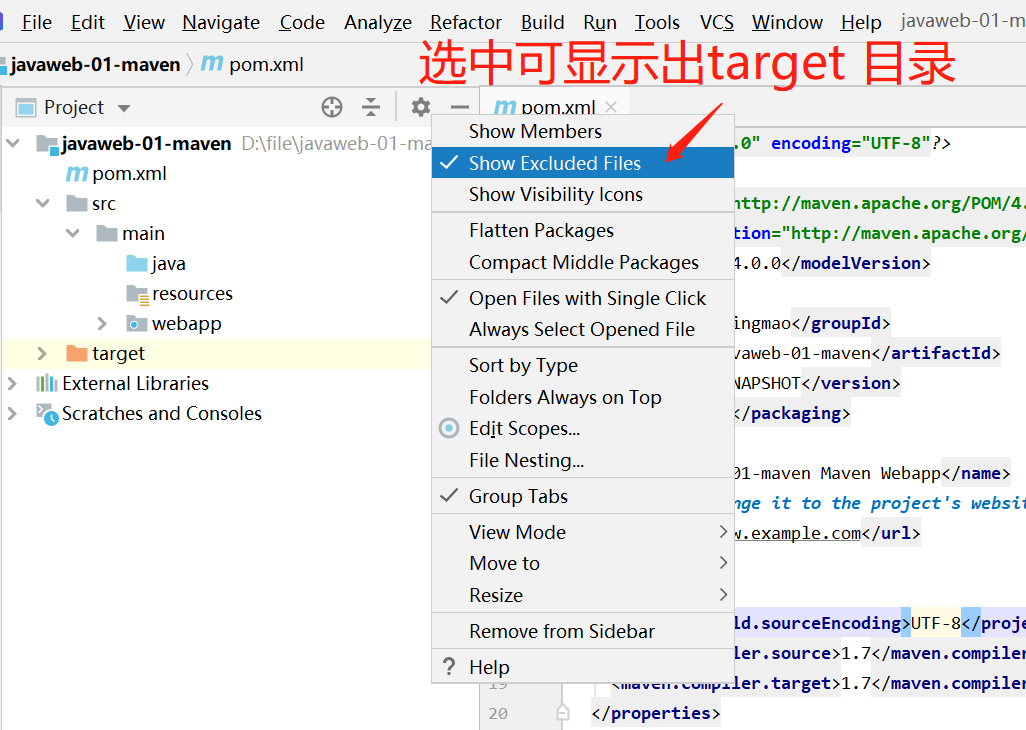1026x730 pixels.
Task: Click the blue java source folder icon
Action: (137, 263)
